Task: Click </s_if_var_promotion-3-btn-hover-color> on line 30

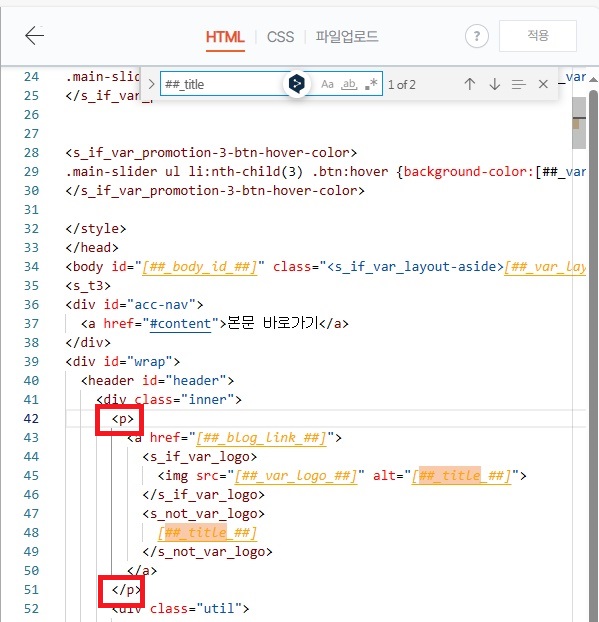Action: [x=215, y=191]
